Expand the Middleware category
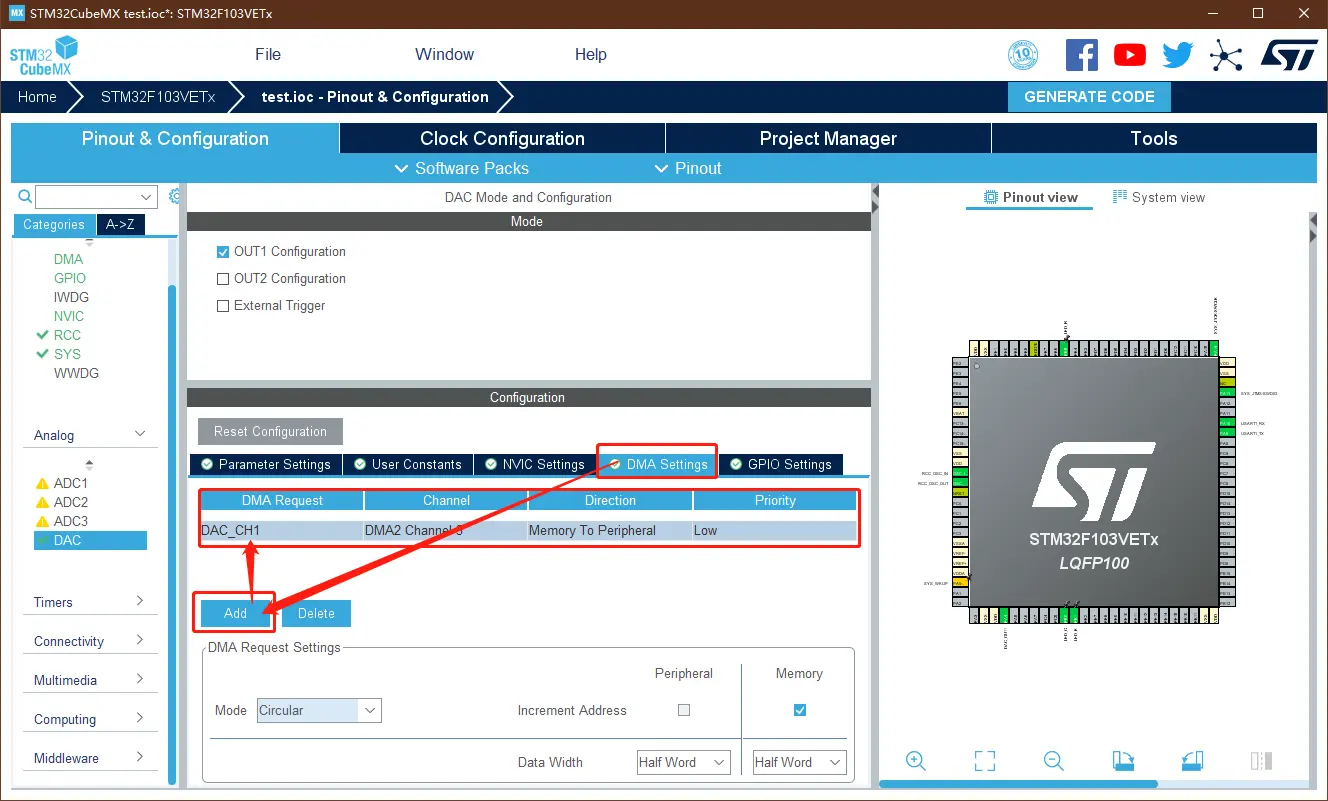Viewport: 1328px width, 801px height. (140, 757)
